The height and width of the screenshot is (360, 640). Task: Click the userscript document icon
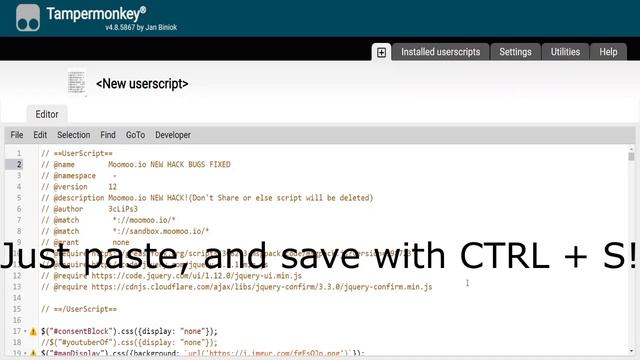click(77, 83)
